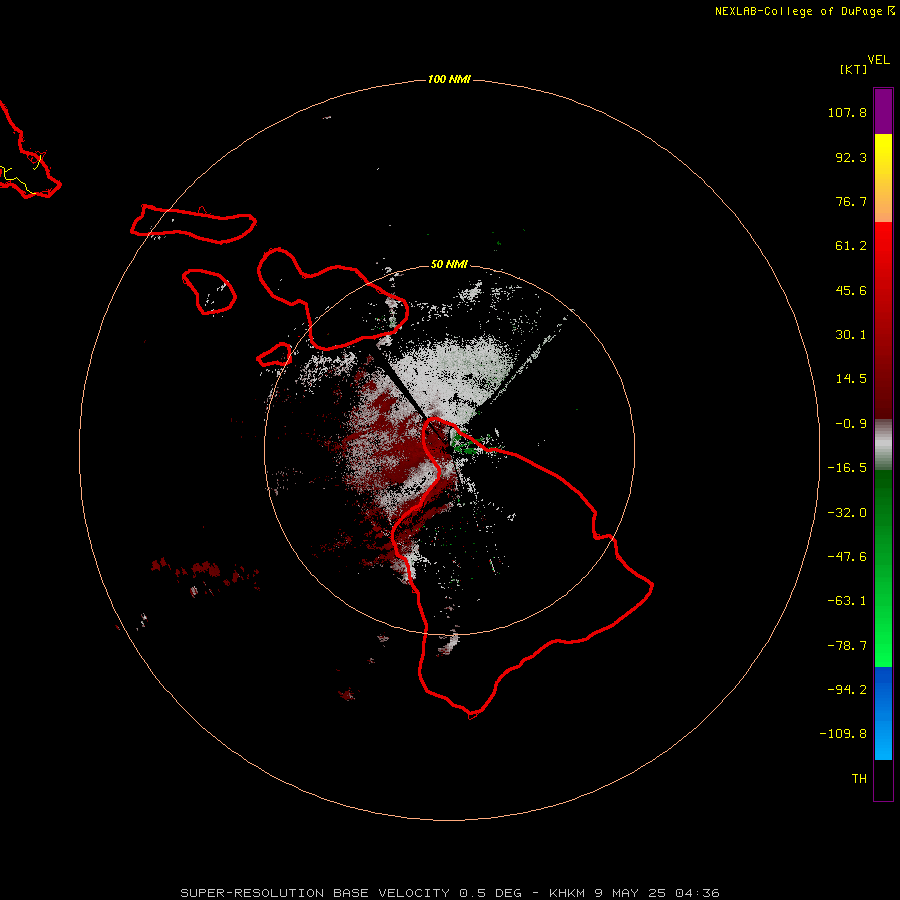
Task: Click the -109.8 legend value
Action: (x=843, y=734)
